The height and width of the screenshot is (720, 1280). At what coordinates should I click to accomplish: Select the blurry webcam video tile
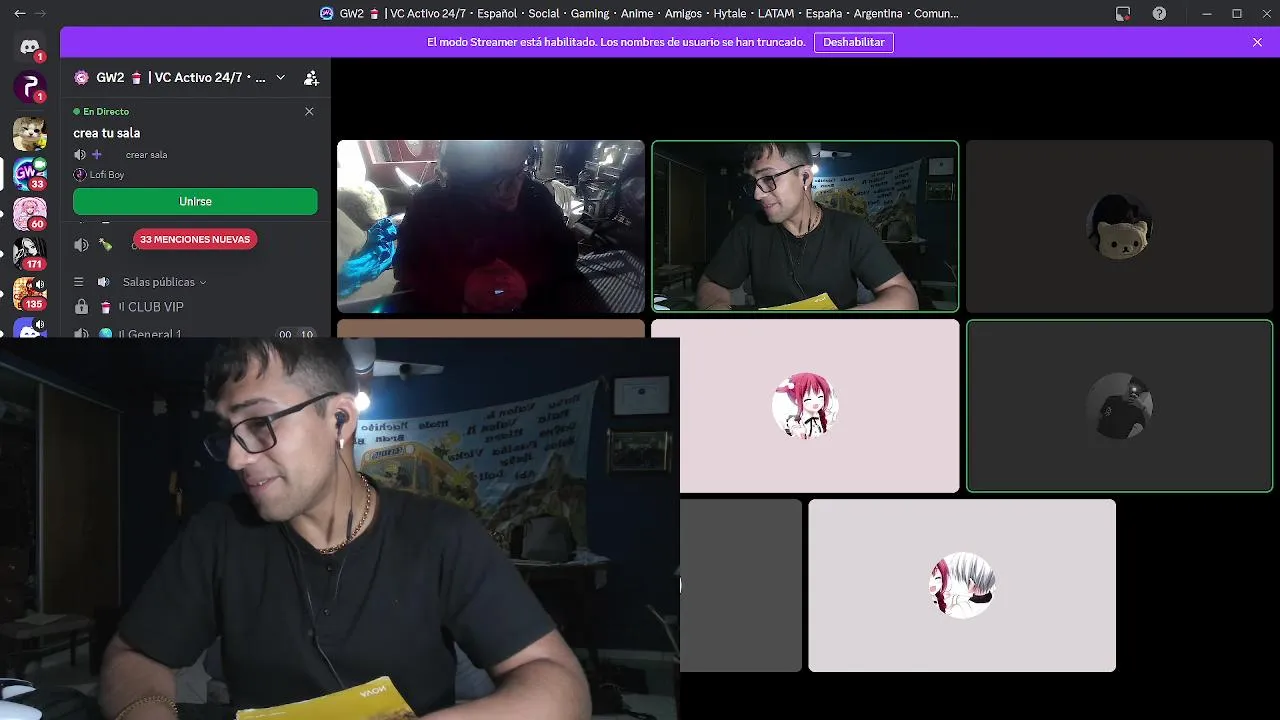[x=491, y=226]
